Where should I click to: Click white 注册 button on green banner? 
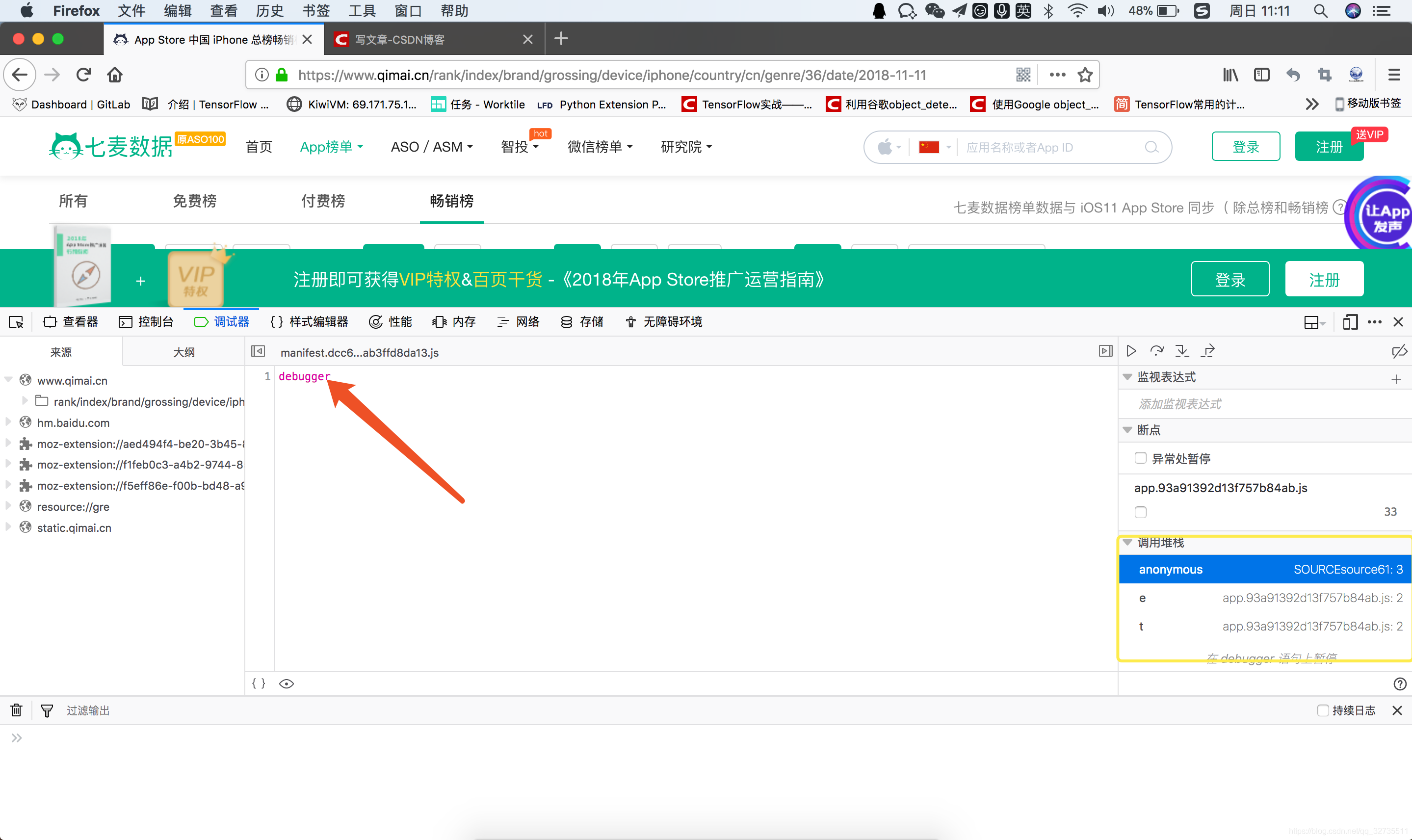1324,279
